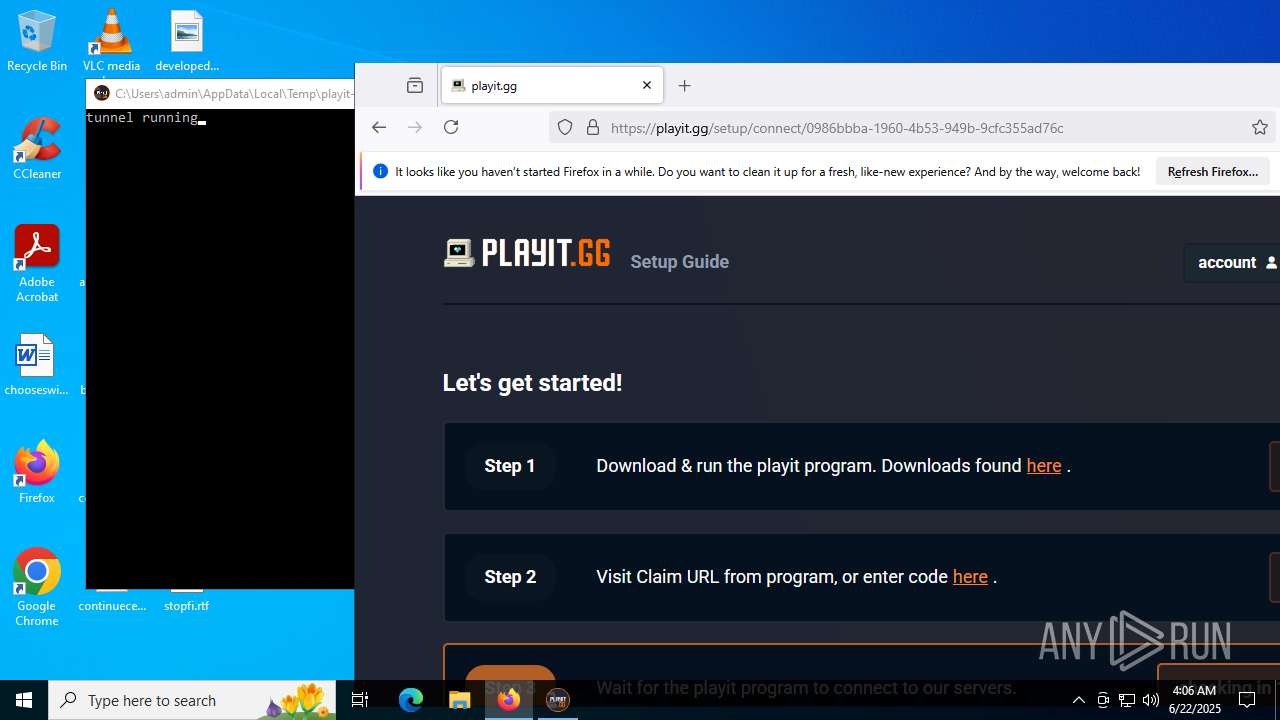Viewport: 1280px width, 720px height.
Task: Open volume control in system tray
Action: click(1151, 700)
